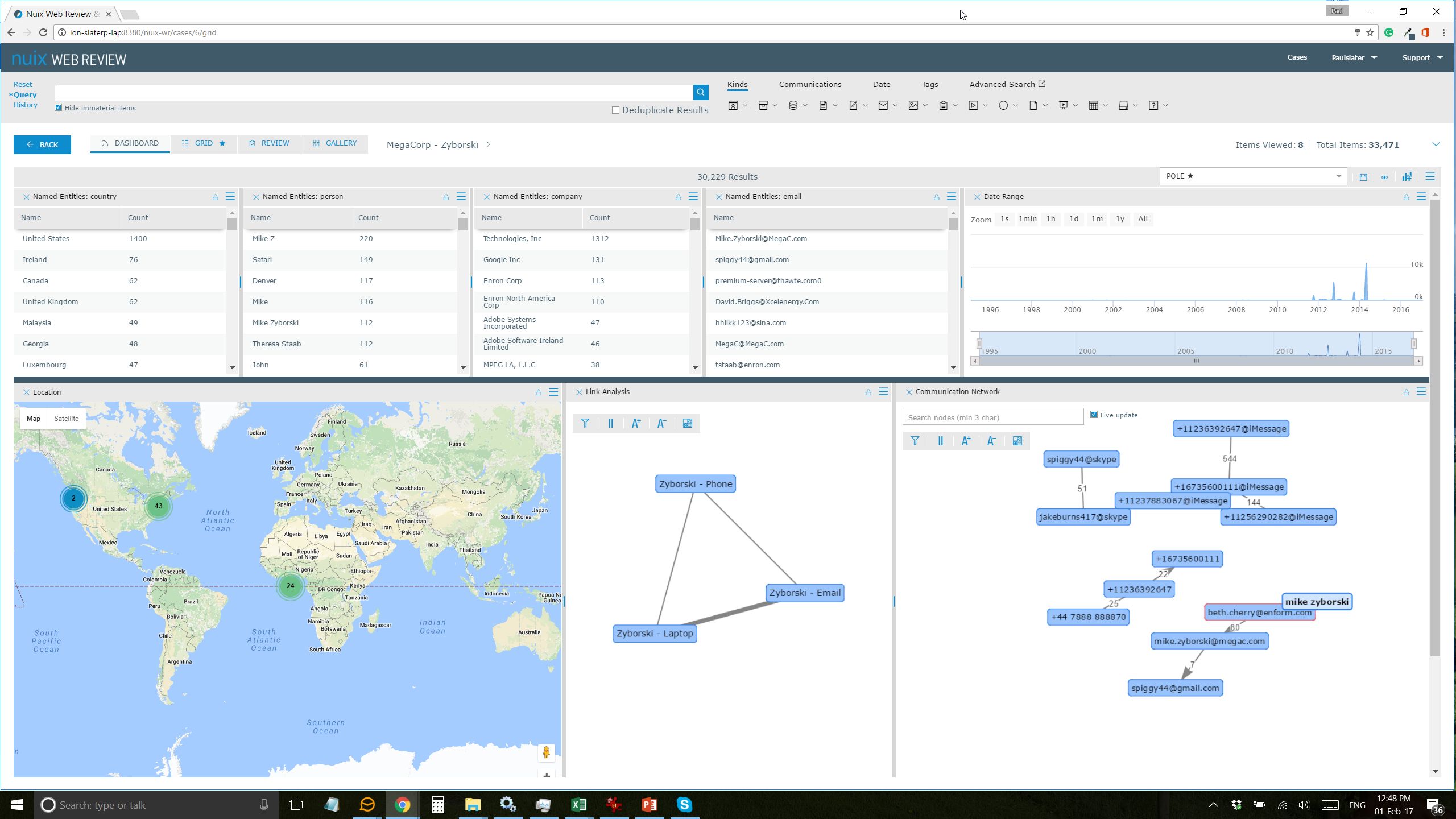Click Communication Network filter funnel icon

click(915, 441)
